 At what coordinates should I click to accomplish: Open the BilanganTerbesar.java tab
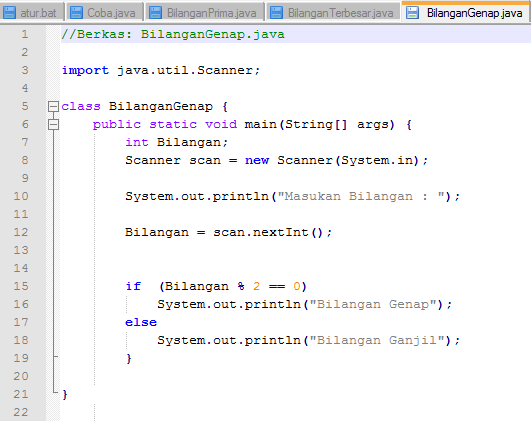(x=334, y=13)
